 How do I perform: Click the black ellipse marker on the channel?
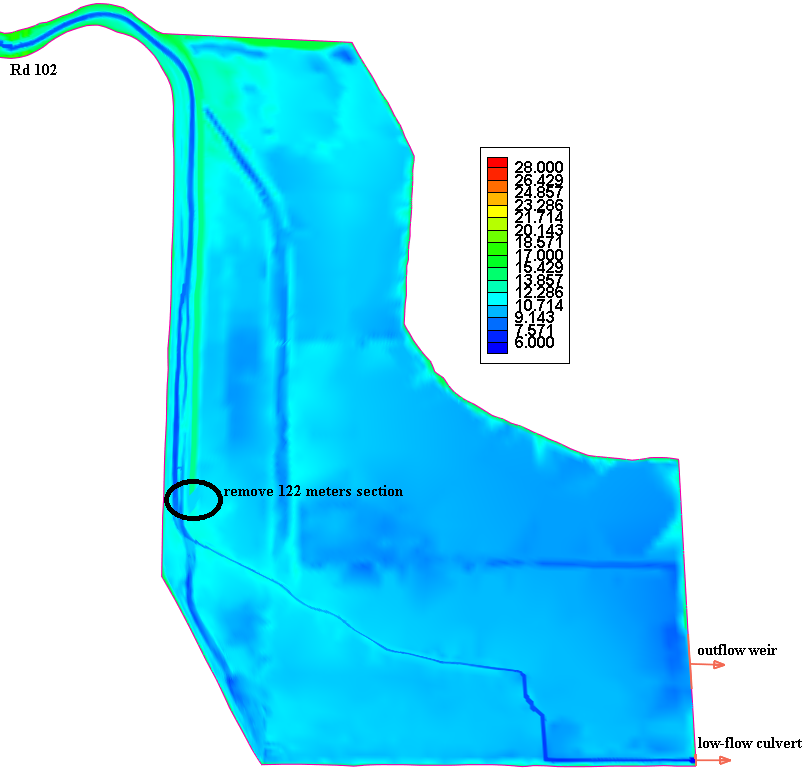pos(193,499)
